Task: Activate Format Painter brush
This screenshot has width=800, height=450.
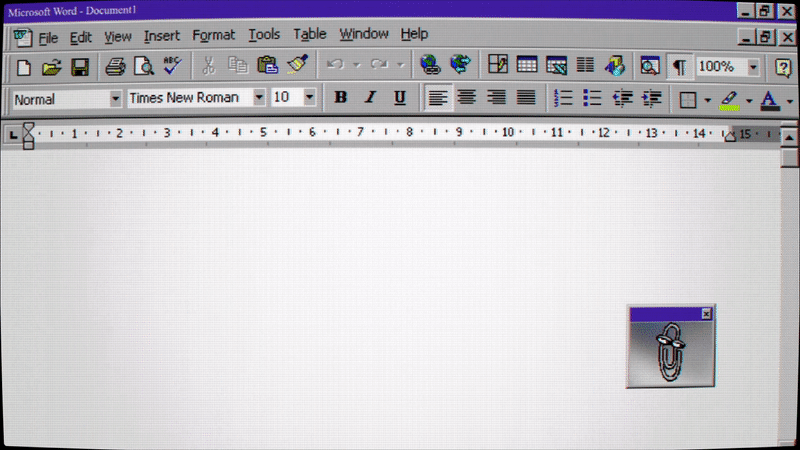Action: [x=297, y=65]
